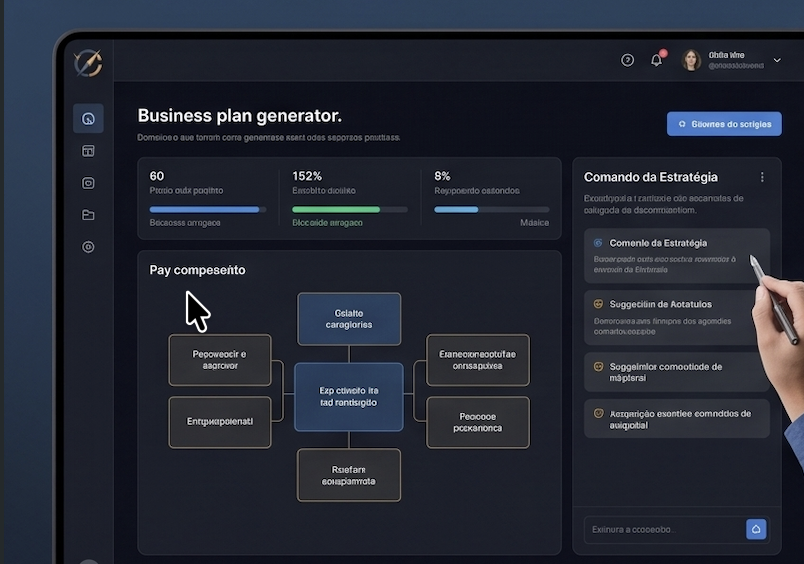Select the "Suggeliin de Aotatulos" list item
This screenshot has width=804, height=564.
point(676,318)
